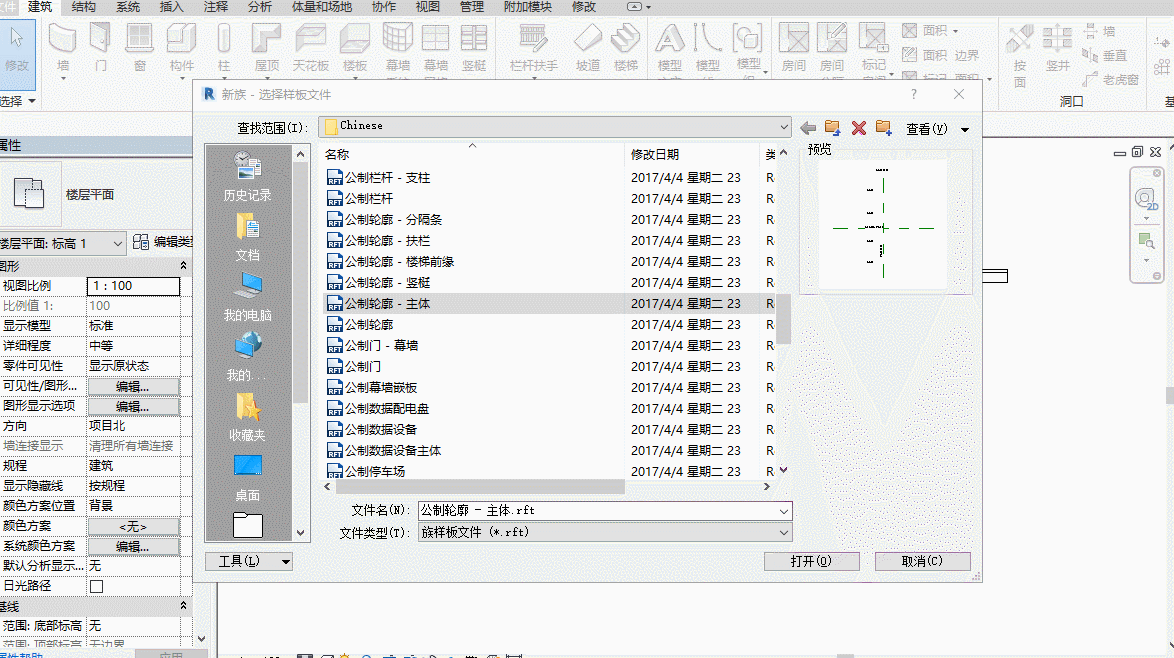Open the Manage (管理) ribbon tab
The image size is (1174, 658).
472,7
